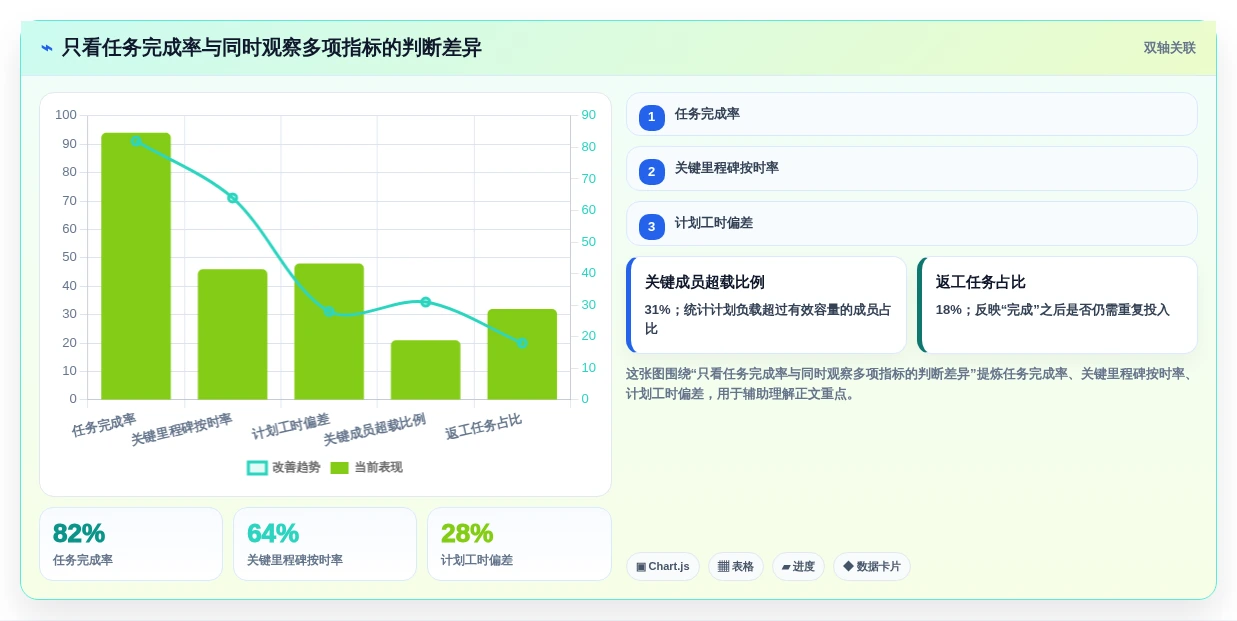Click the 数据卡片 tag chip
The image size is (1237, 621).
click(x=872, y=566)
